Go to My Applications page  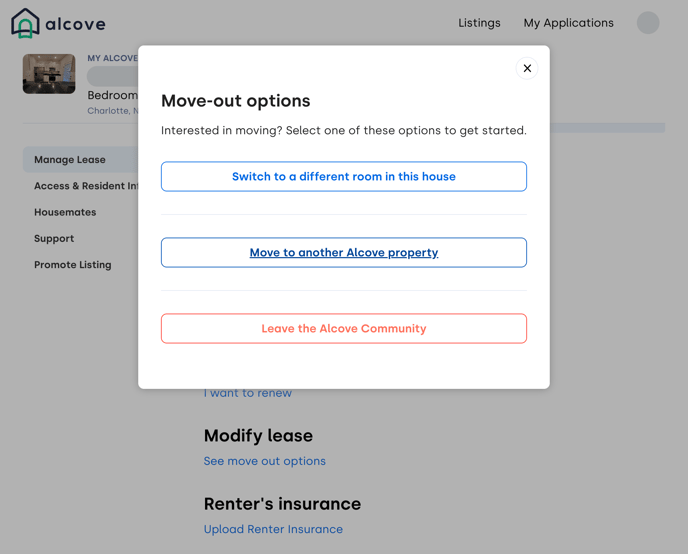(x=568, y=23)
